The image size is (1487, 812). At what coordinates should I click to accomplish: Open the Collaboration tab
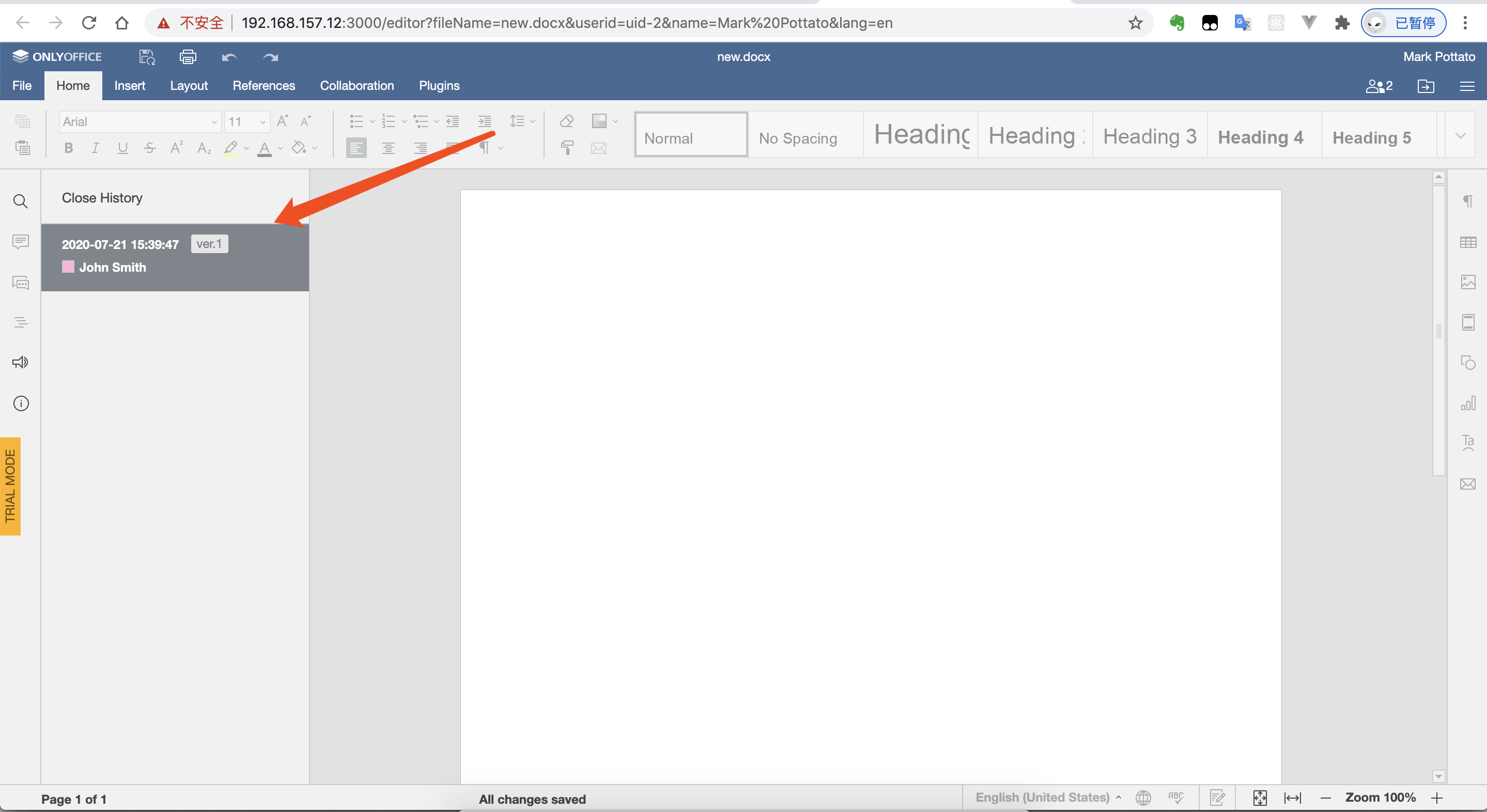pyautogui.click(x=357, y=85)
